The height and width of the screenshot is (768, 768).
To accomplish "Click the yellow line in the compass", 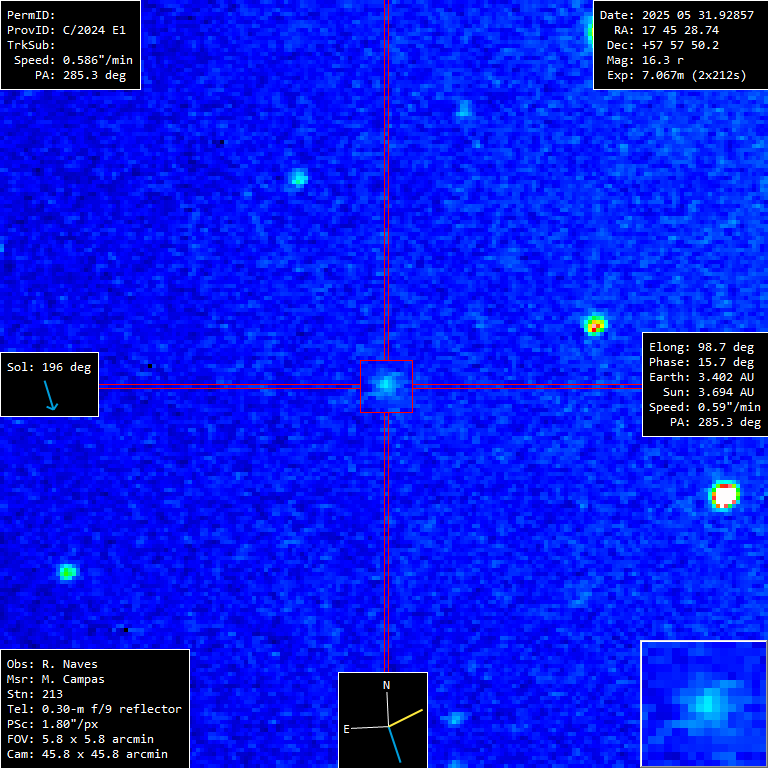I will pos(407,717).
